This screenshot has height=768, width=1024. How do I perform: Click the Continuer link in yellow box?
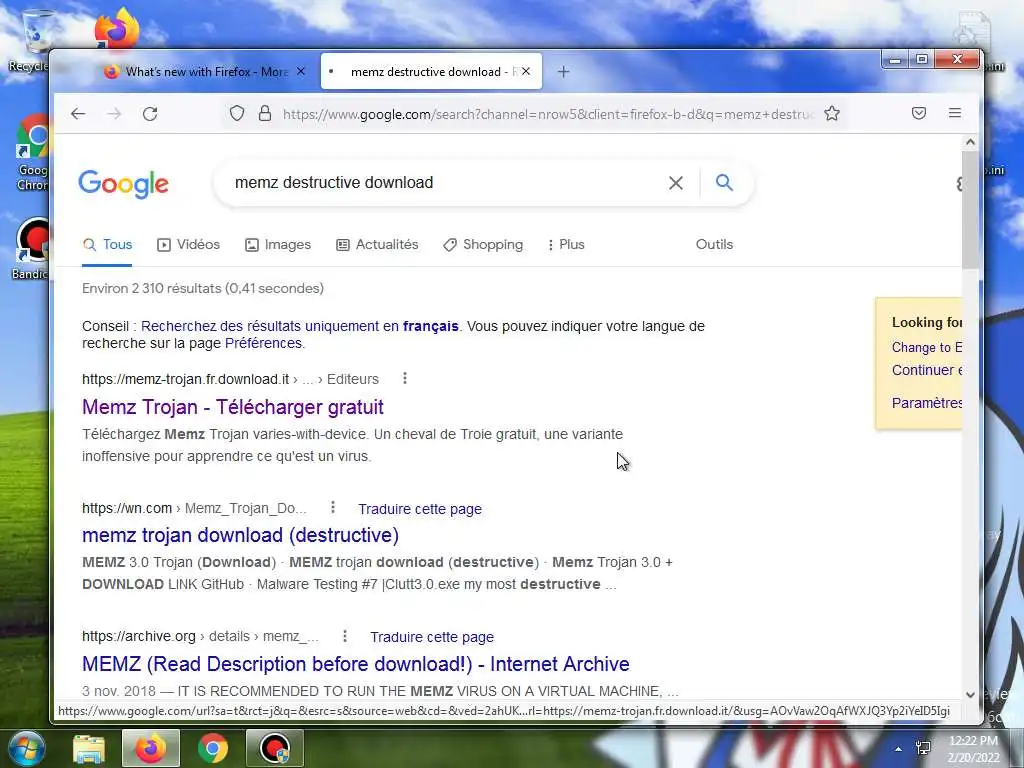point(927,370)
